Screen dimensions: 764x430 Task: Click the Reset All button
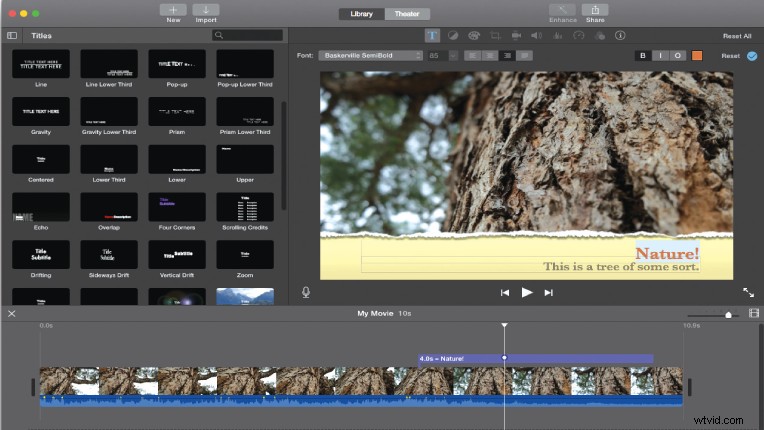736,35
